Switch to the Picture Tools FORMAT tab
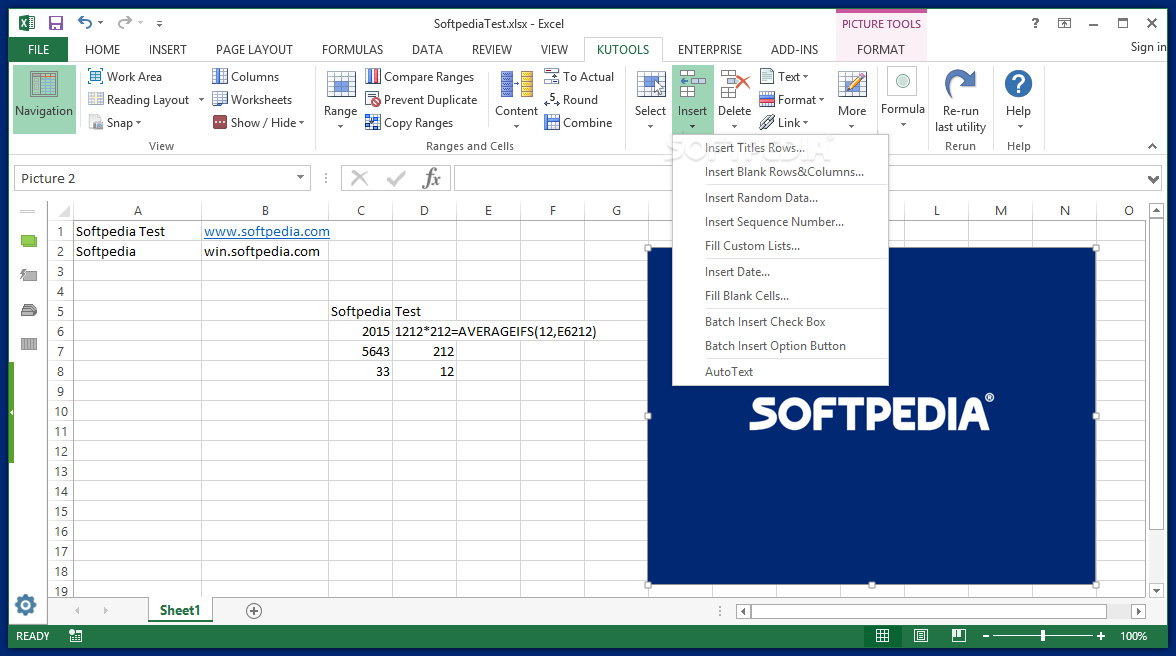 (880, 49)
